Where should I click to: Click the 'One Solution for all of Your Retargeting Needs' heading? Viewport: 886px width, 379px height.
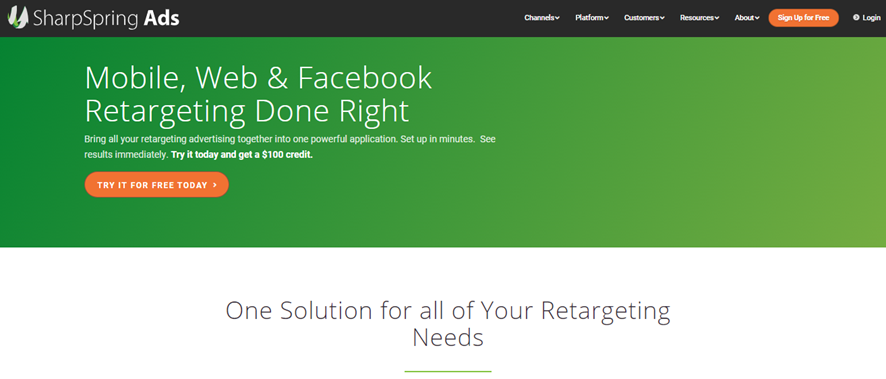[448, 324]
